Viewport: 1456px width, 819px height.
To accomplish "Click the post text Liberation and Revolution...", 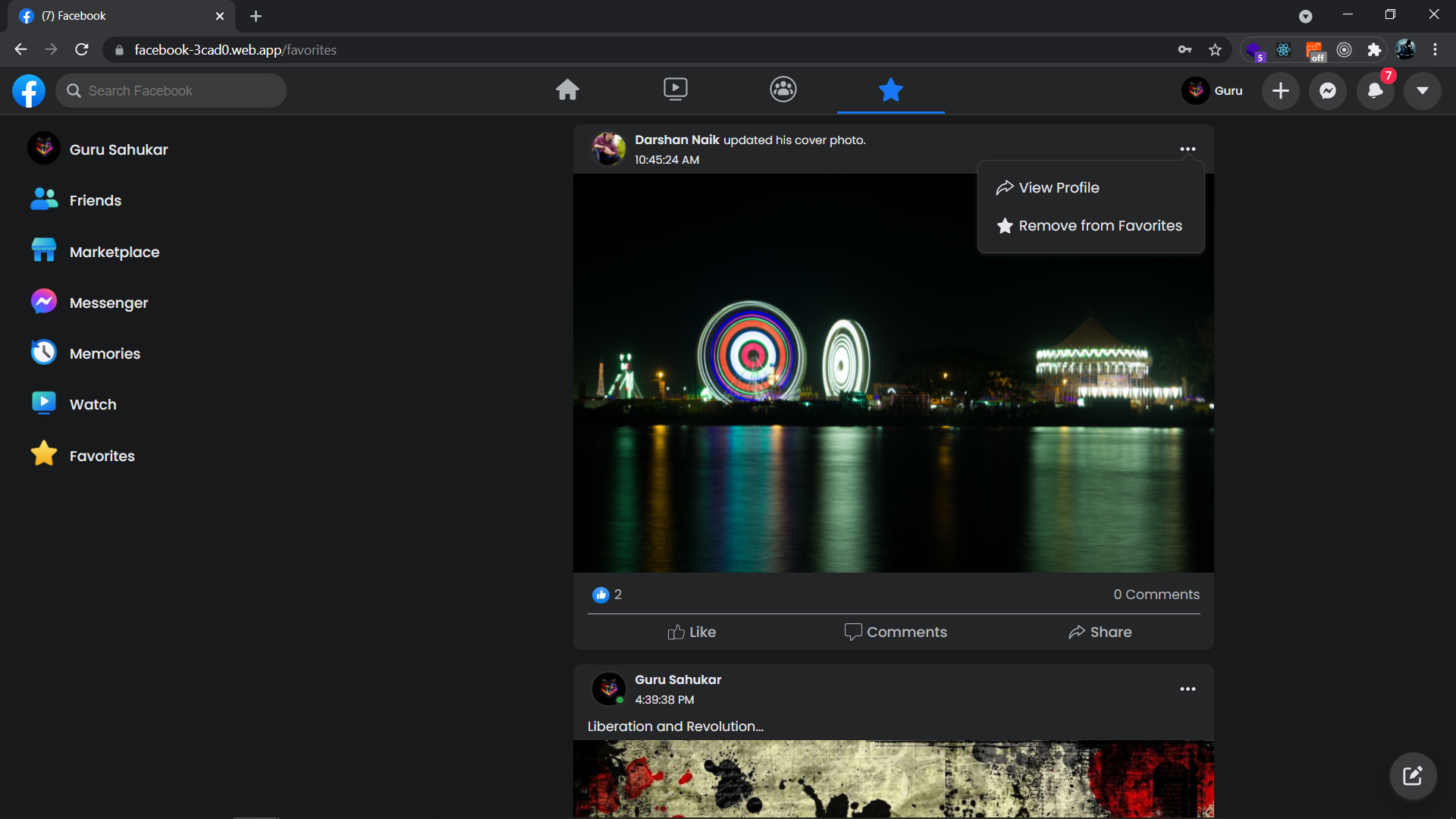I will 675,726.
